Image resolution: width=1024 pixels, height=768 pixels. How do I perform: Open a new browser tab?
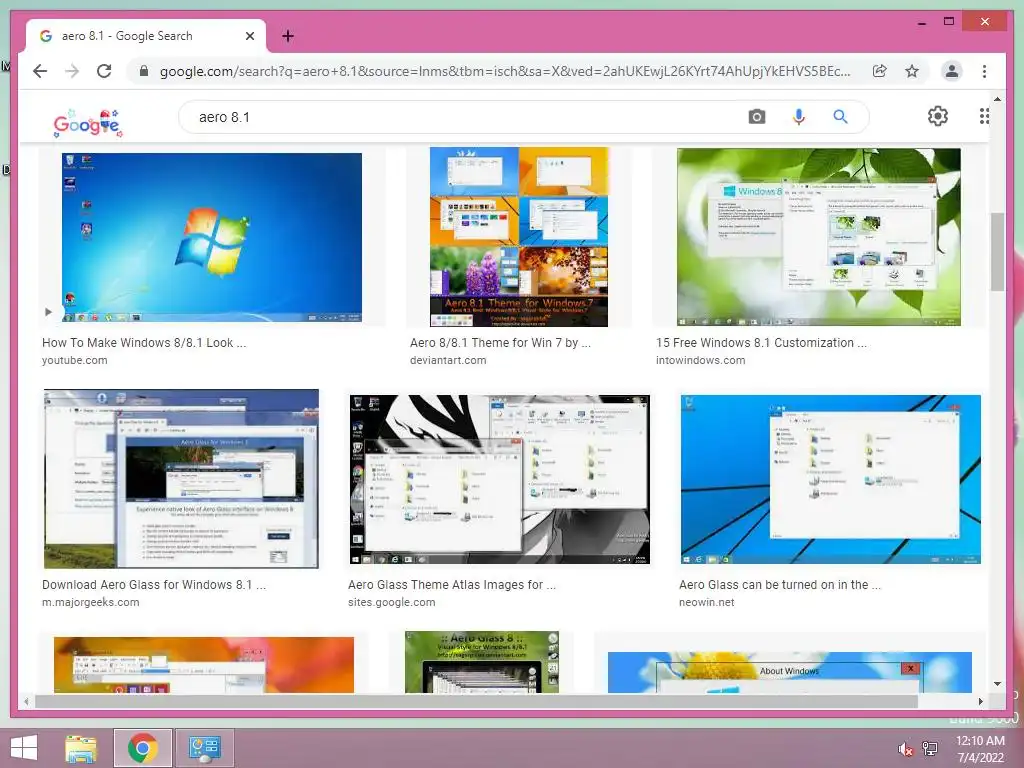click(288, 36)
